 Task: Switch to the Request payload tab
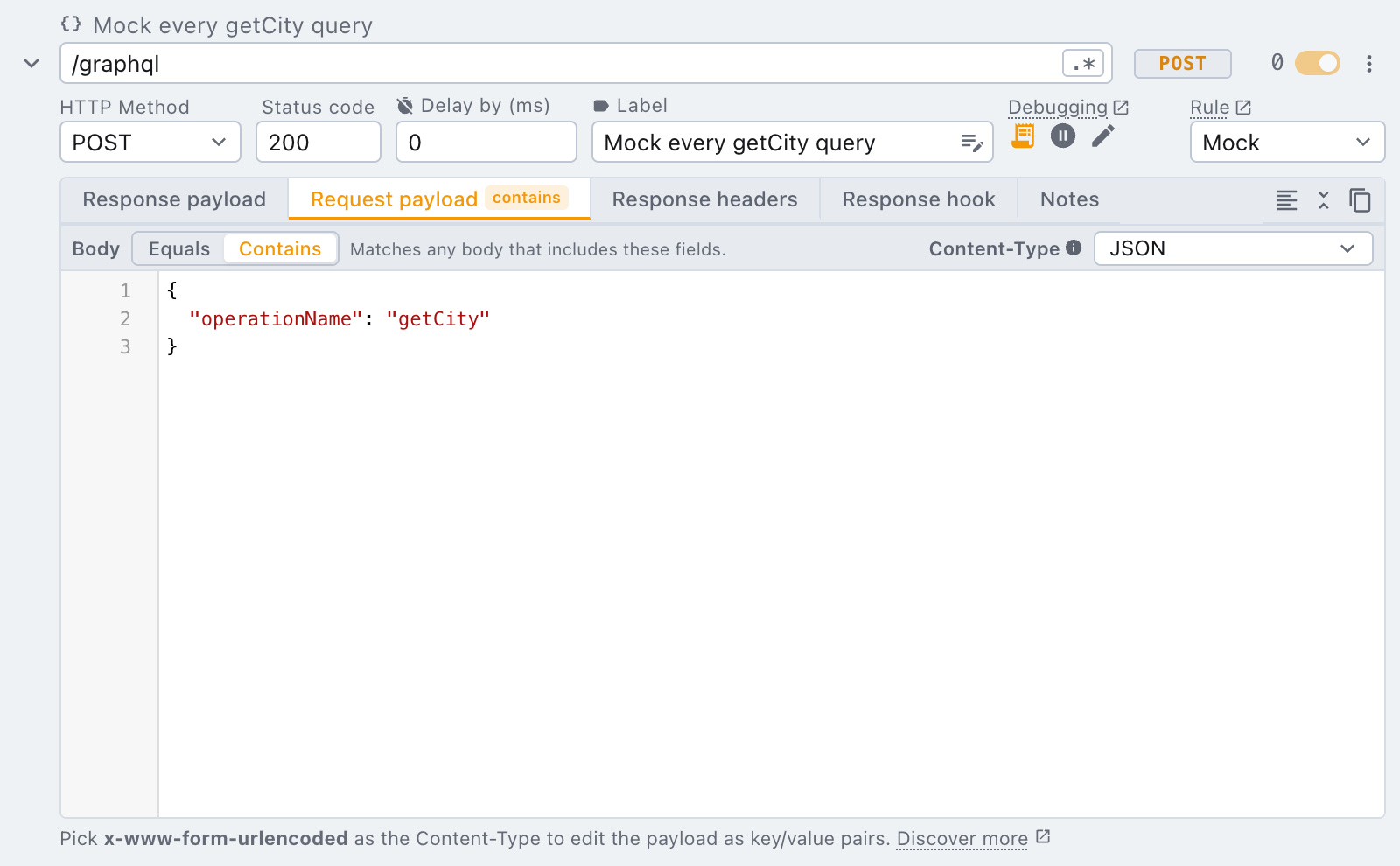pos(439,199)
